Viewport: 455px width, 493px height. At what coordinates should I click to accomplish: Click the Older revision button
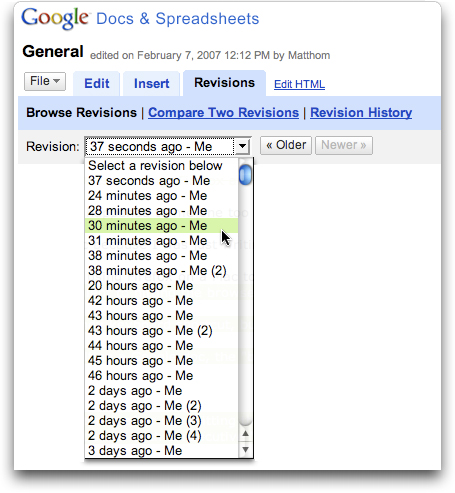tap(286, 145)
